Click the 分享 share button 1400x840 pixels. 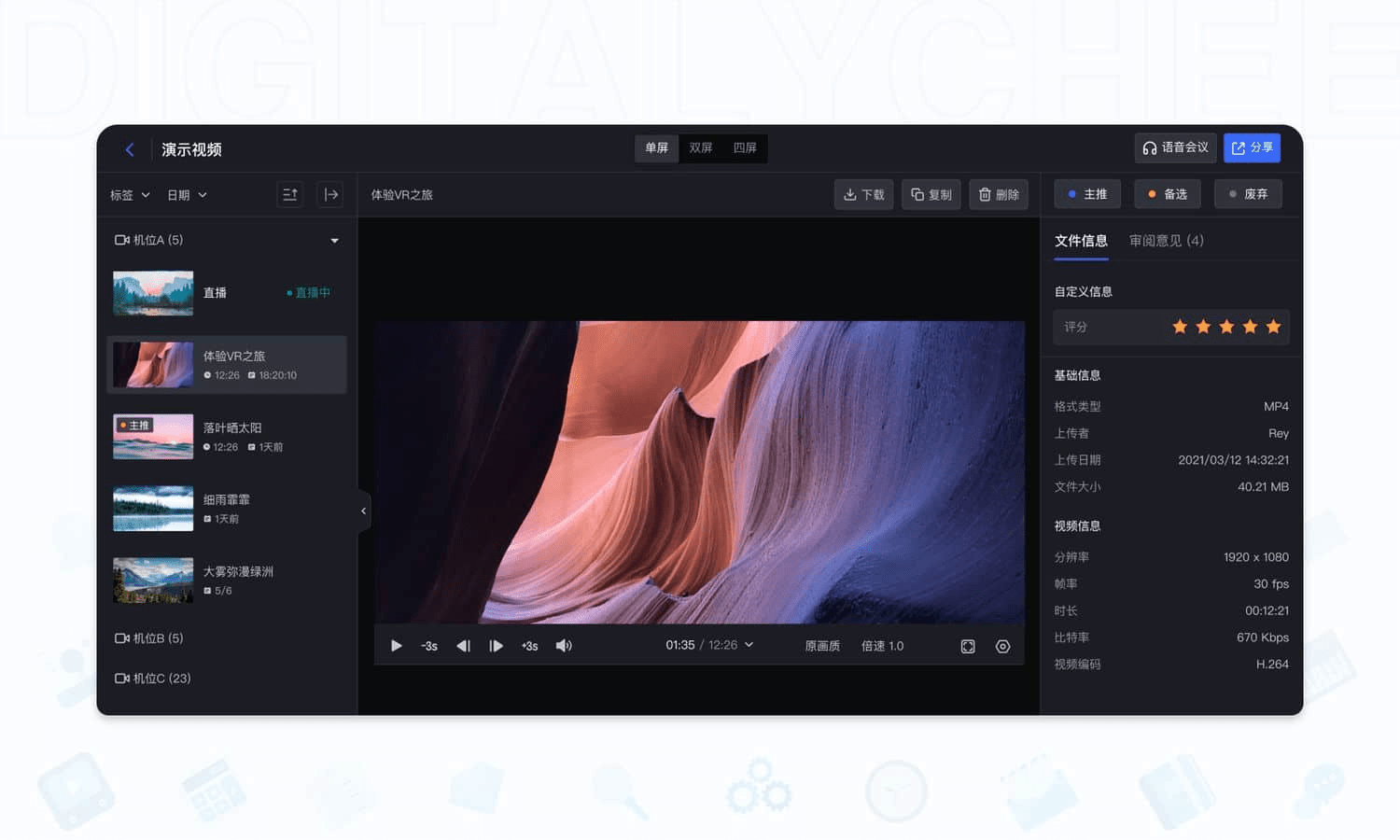tap(1252, 147)
